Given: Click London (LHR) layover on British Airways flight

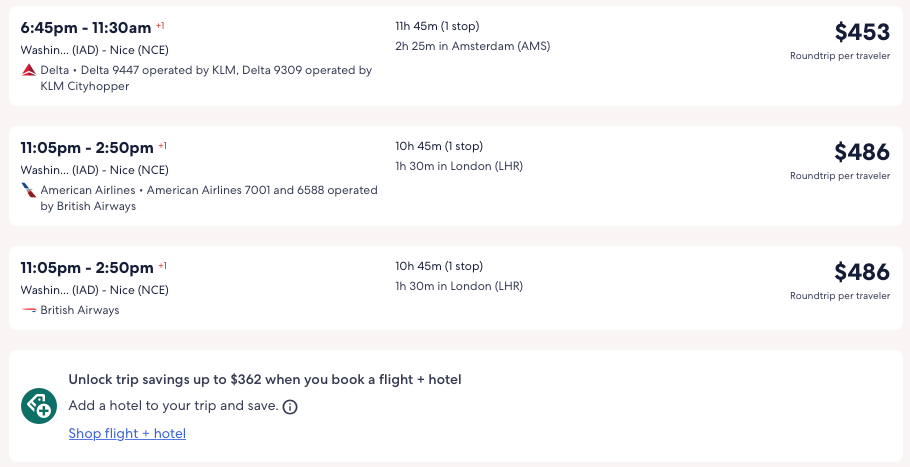Looking at the screenshot, I should (459, 286).
